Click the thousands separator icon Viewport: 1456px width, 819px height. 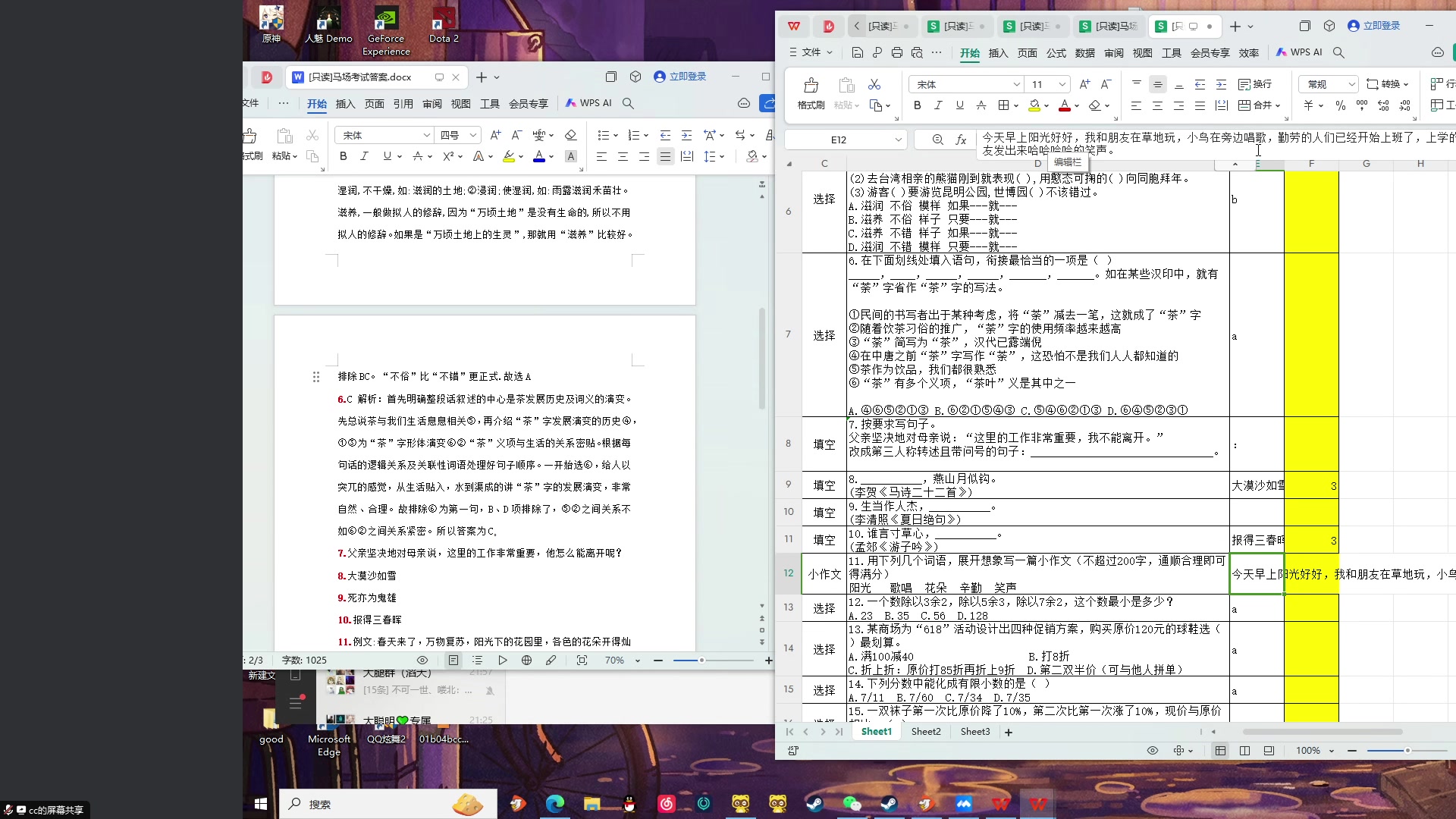pos(1362,105)
